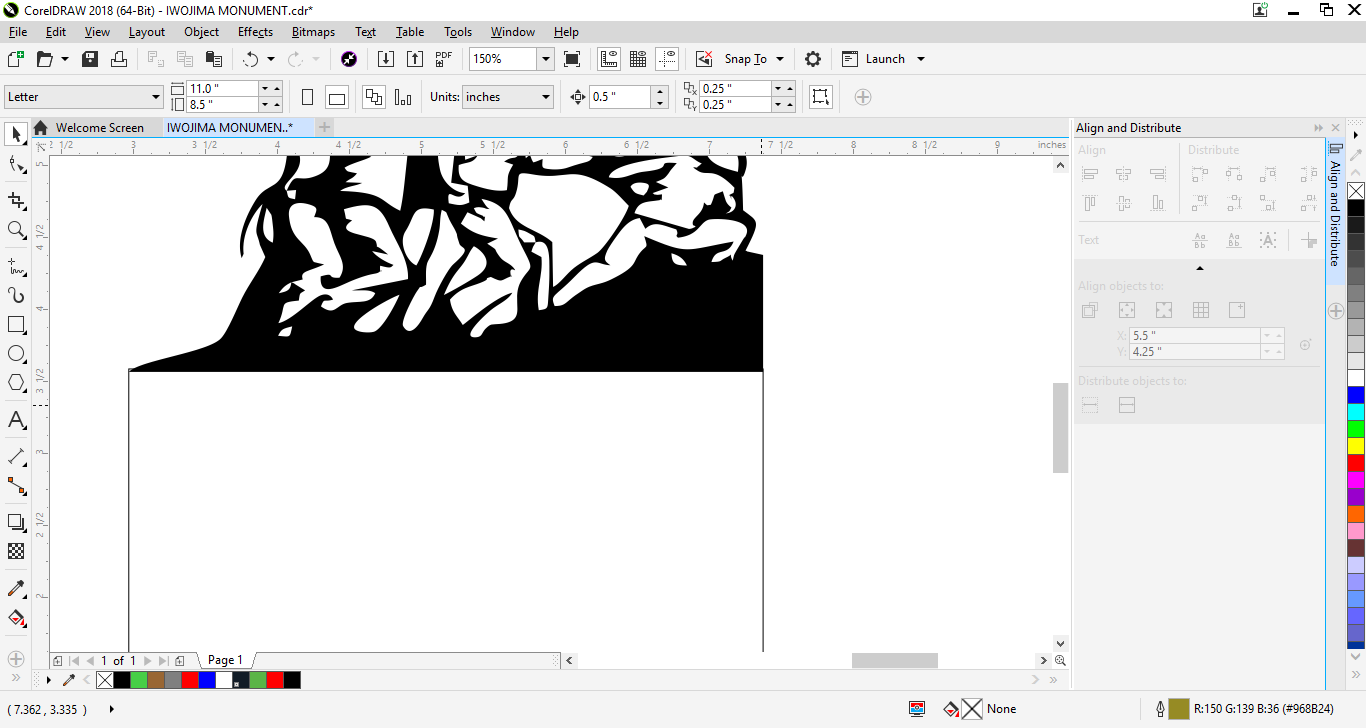The height and width of the screenshot is (728, 1366).
Task: Select the Page 1 tab
Action: pos(226,660)
